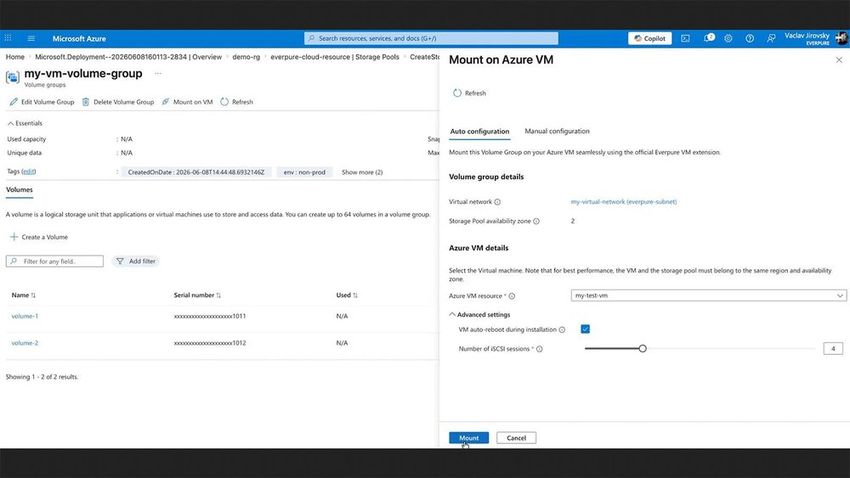The width and height of the screenshot is (850, 478).
Task: Click Delete Volume Group
Action: [x=118, y=102]
